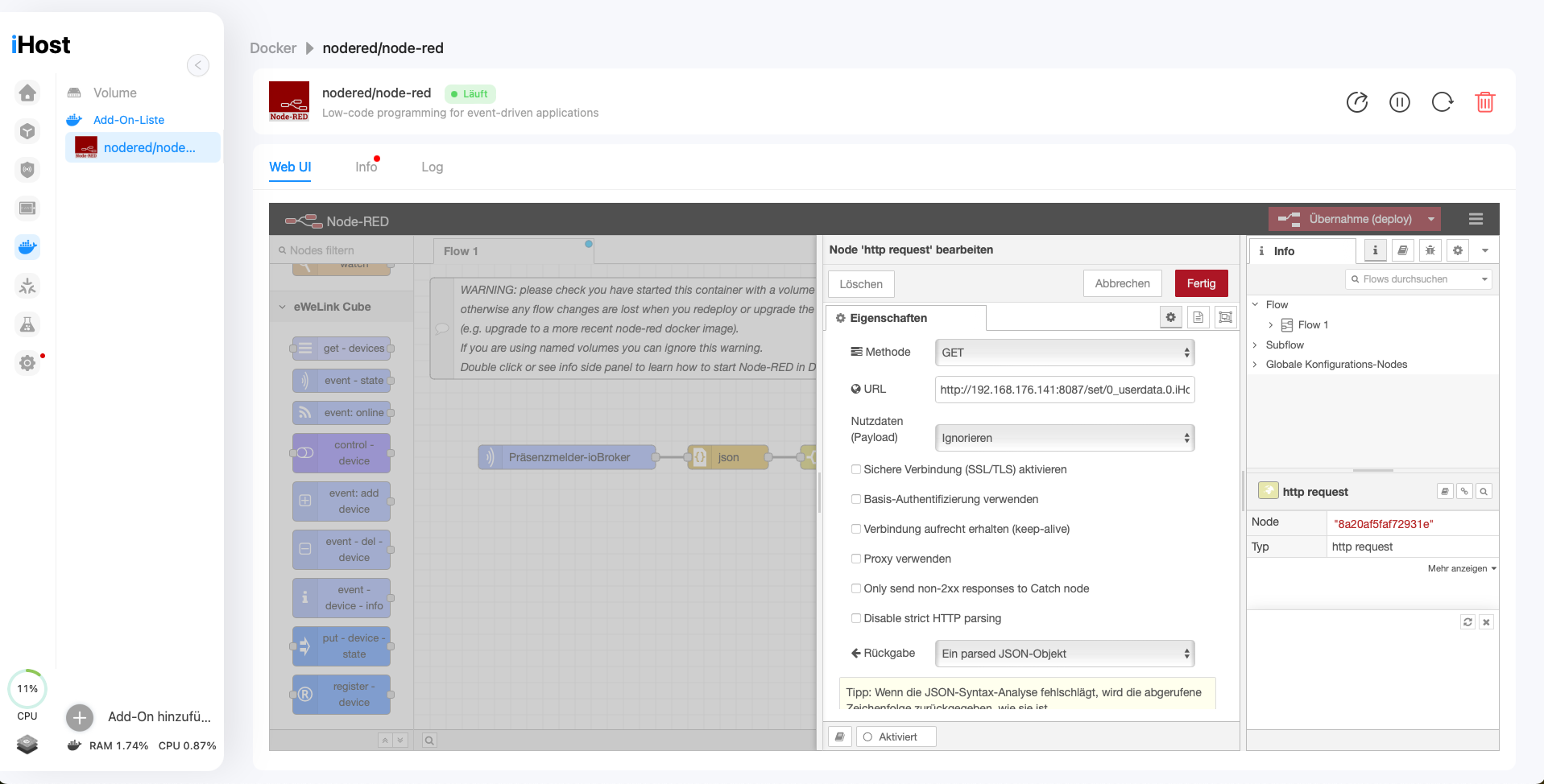Click the pause icon for the container
This screenshot has height=784, width=1544.
[x=1400, y=102]
